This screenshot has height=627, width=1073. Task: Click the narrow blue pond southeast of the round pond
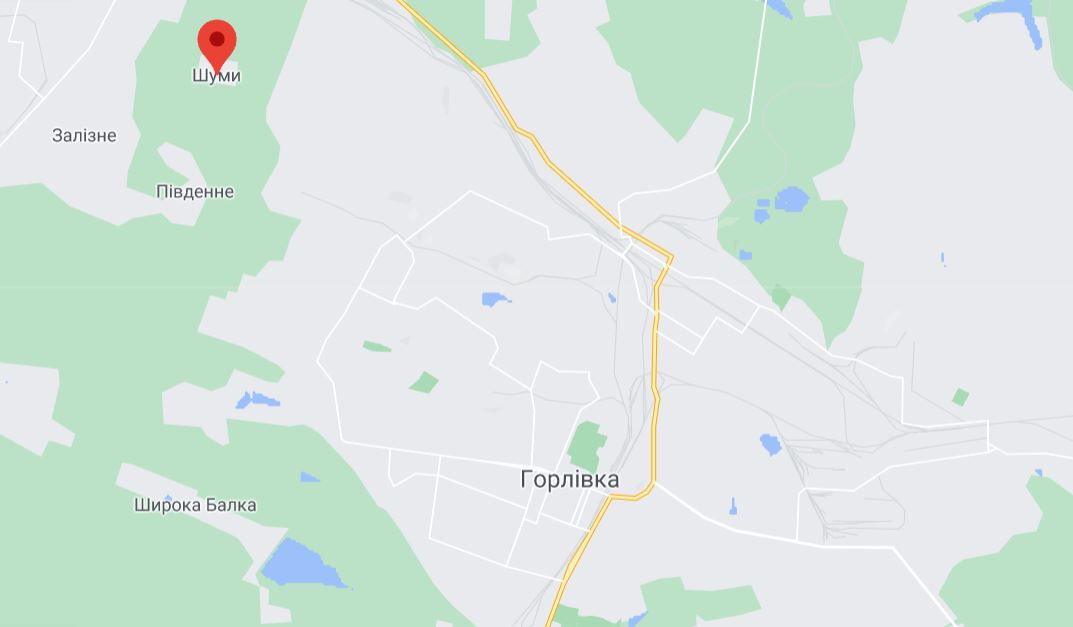click(733, 507)
